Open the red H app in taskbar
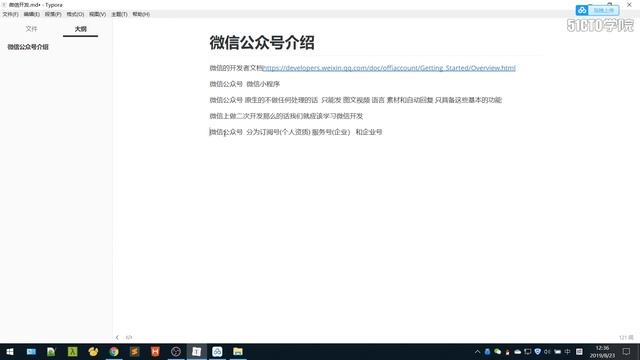This screenshot has height=360, width=640. (x=155, y=351)
